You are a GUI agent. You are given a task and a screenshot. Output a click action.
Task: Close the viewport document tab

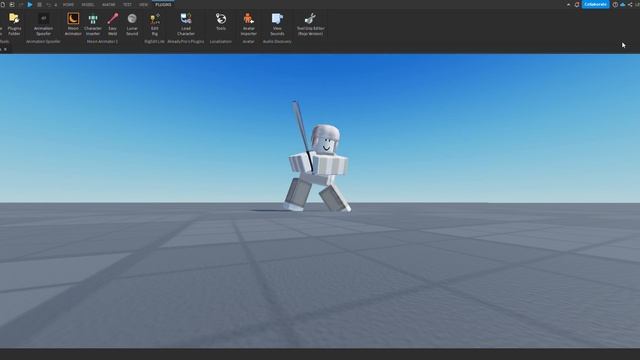5,49
